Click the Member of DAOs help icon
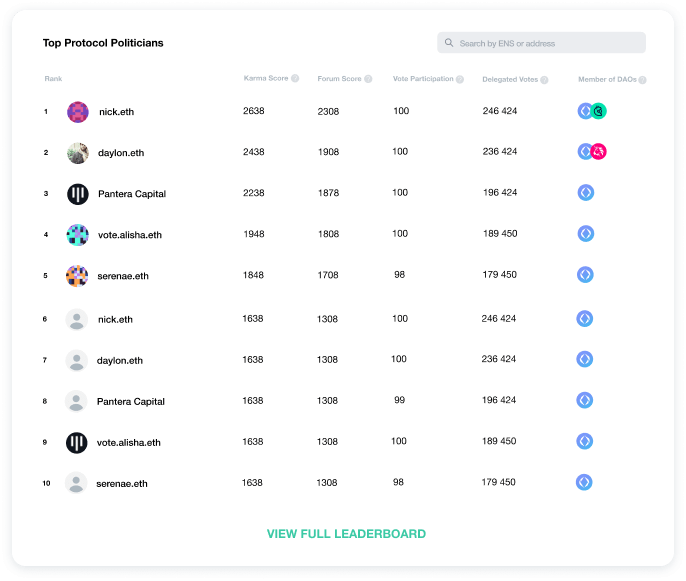 click(x=643, y=80)
